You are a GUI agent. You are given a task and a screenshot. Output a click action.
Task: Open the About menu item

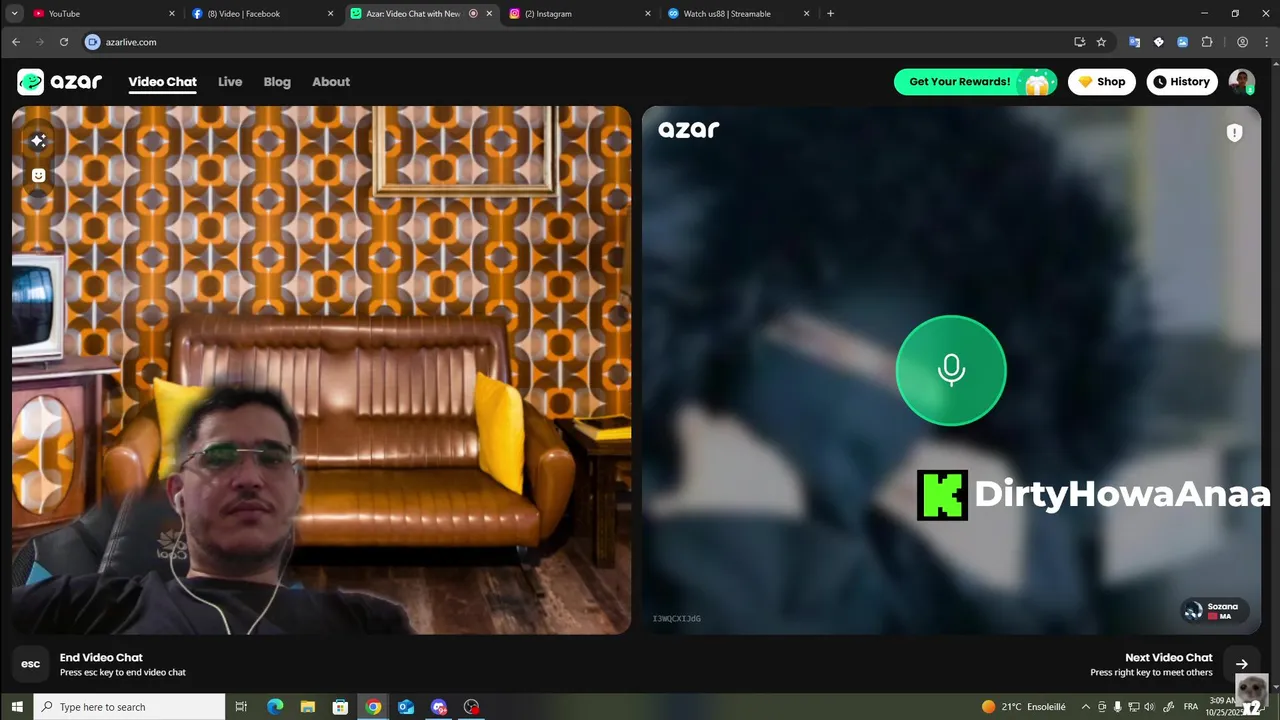[331, 82]
